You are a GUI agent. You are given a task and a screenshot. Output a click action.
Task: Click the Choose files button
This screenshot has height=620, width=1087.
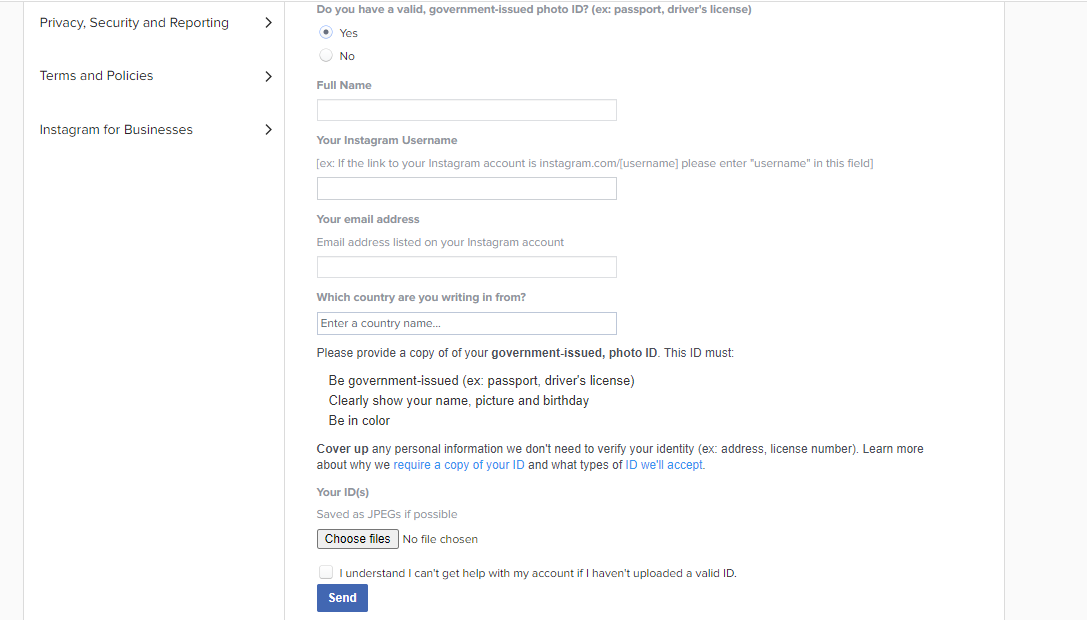click(358, 539)
